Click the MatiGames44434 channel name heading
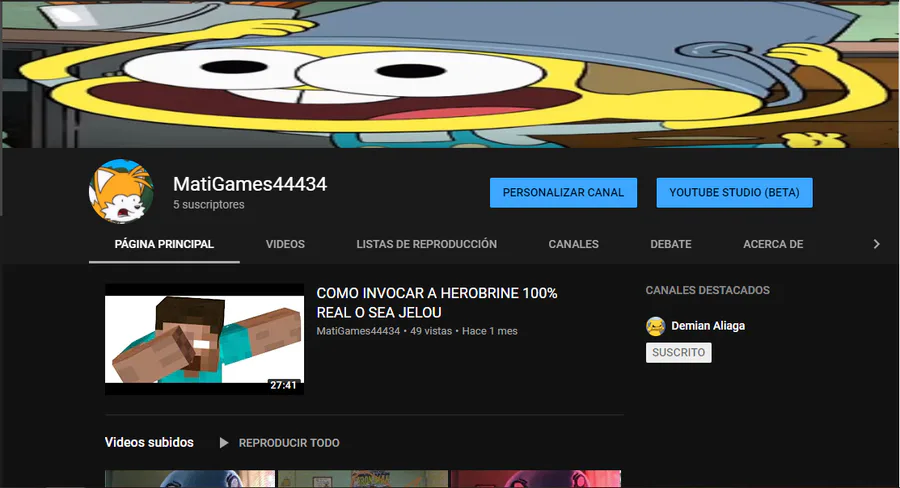 tap(250, 184)
